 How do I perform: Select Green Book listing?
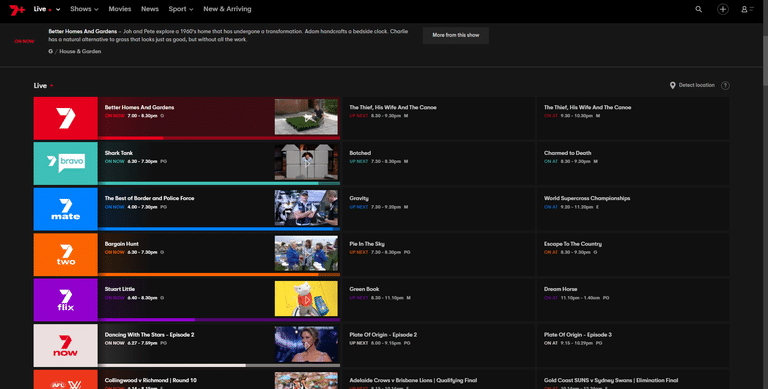coord(438,300)
